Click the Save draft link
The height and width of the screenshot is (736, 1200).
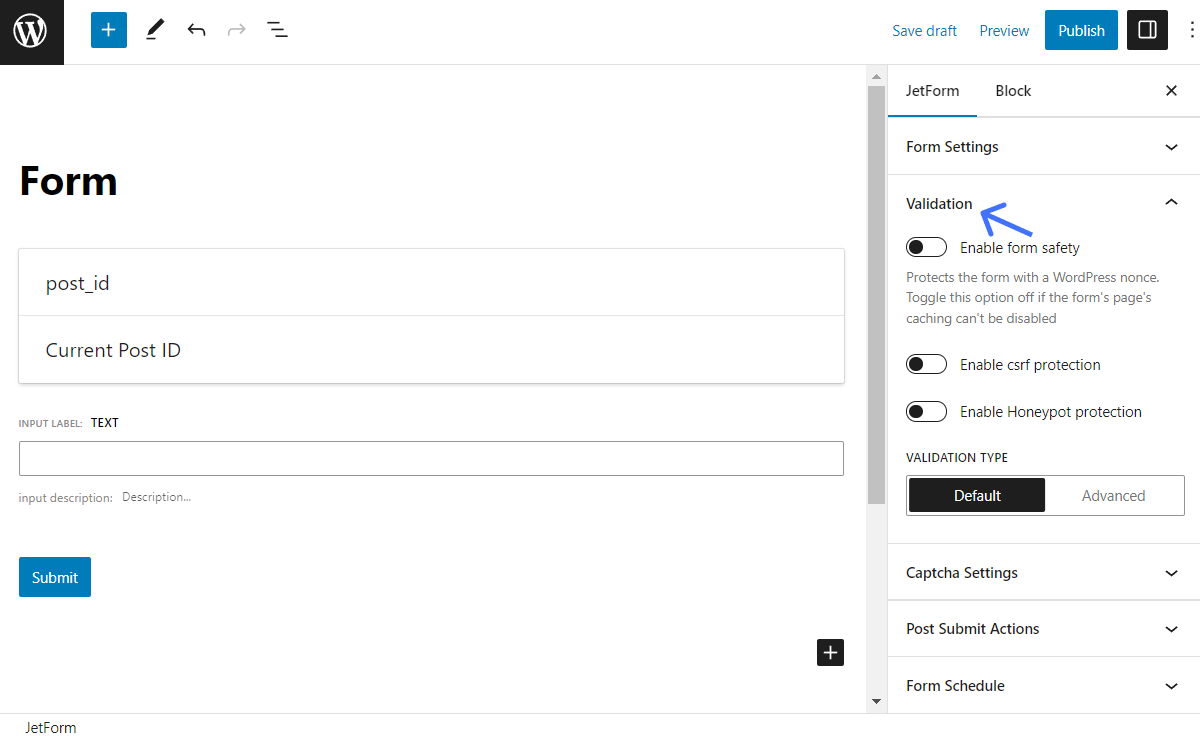click(924, 30)
